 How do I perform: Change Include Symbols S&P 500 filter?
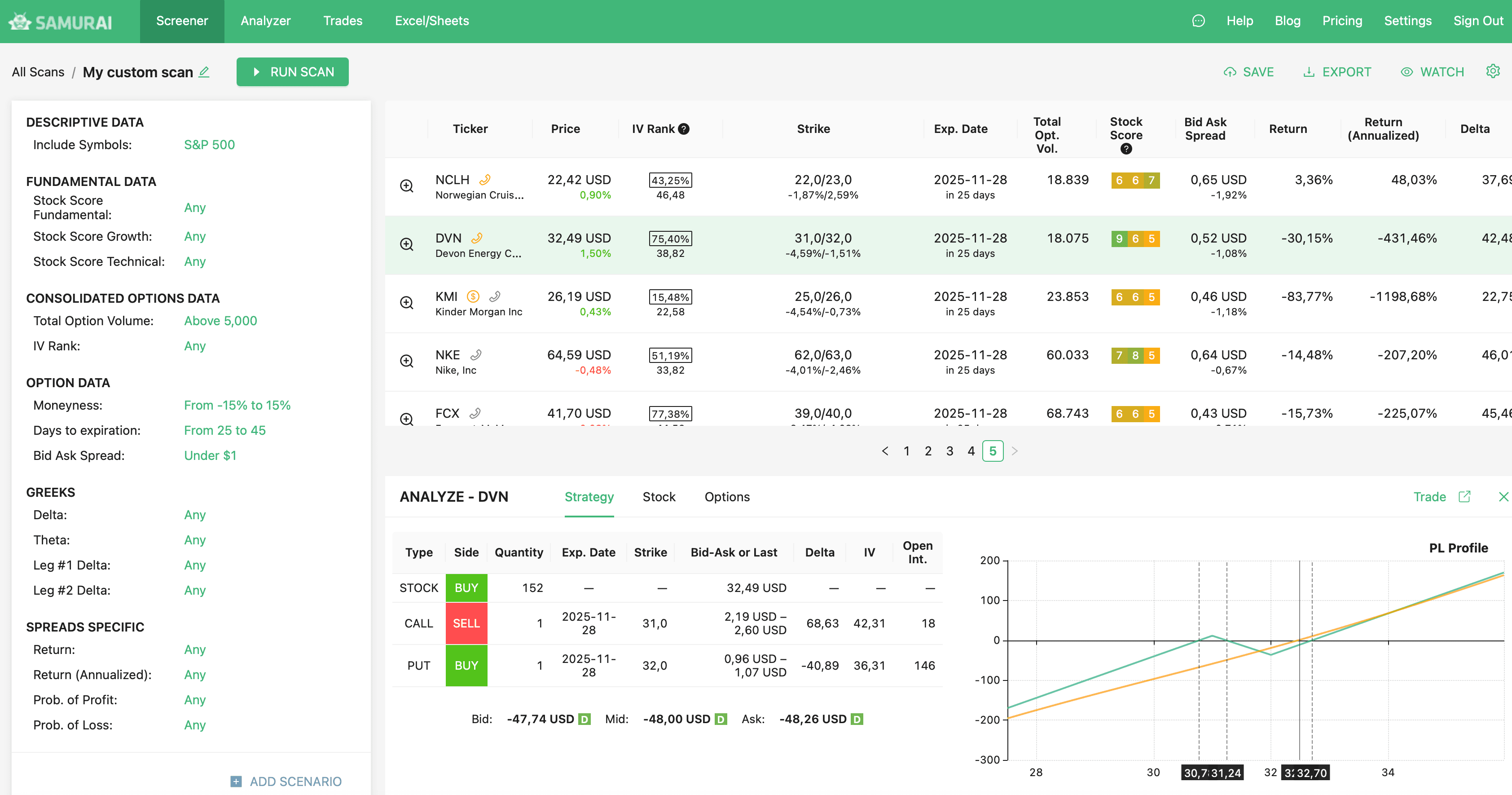[210, 145]
